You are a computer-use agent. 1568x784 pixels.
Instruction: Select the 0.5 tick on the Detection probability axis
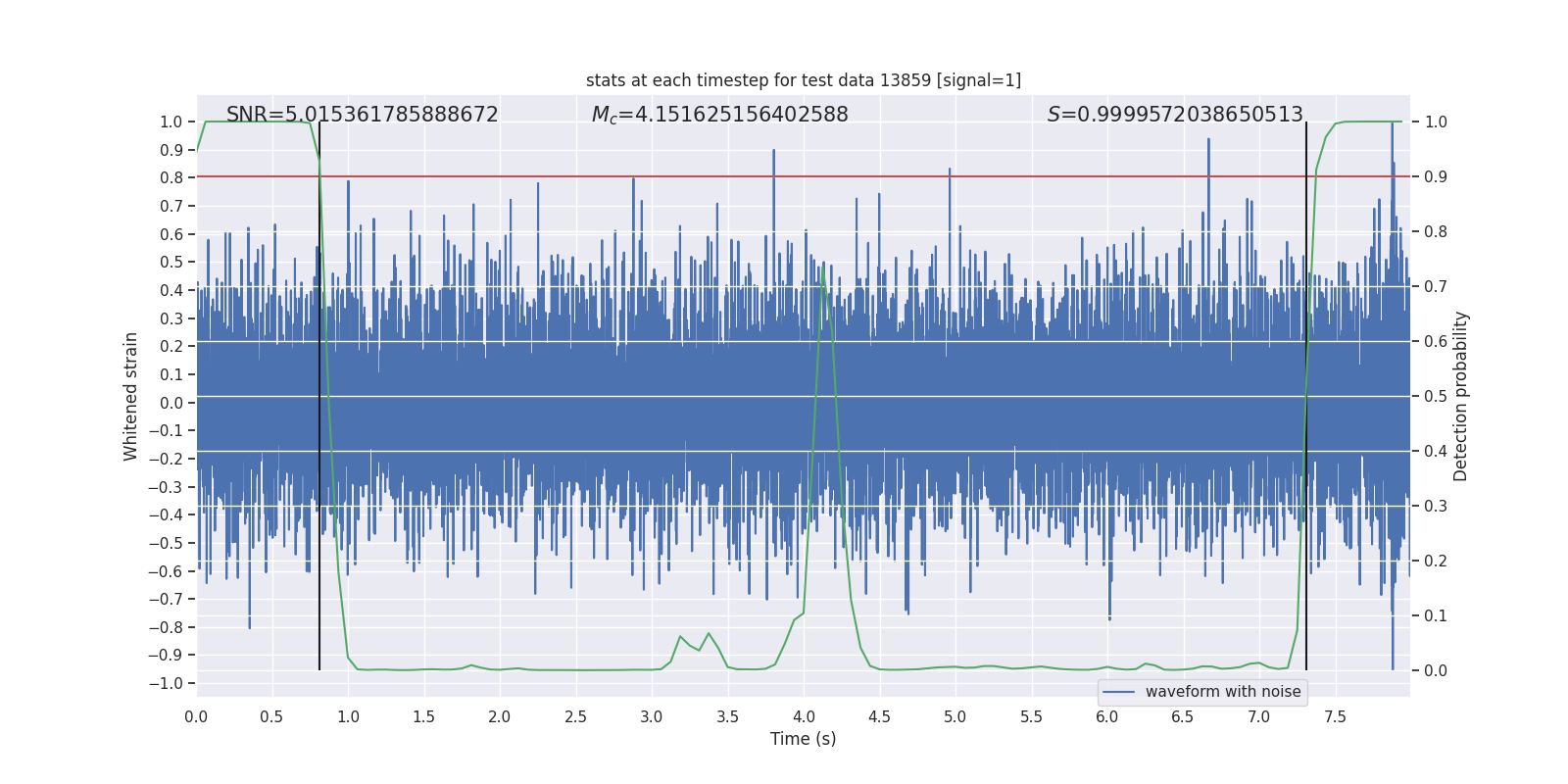click(x=1436, y=397)
